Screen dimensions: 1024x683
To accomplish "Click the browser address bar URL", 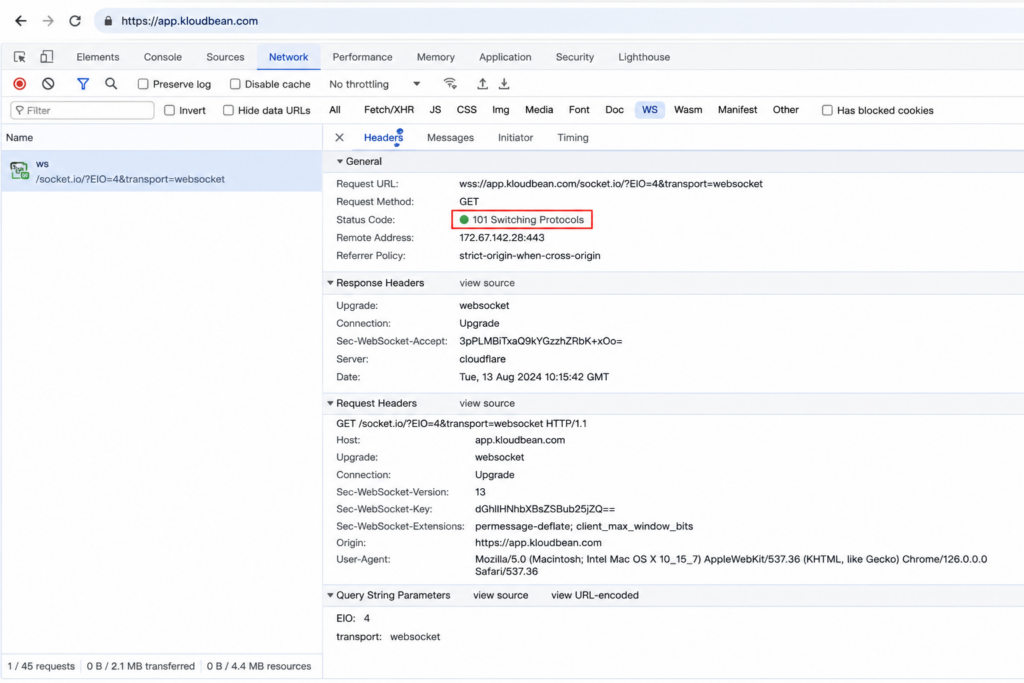I will [189, 21].
